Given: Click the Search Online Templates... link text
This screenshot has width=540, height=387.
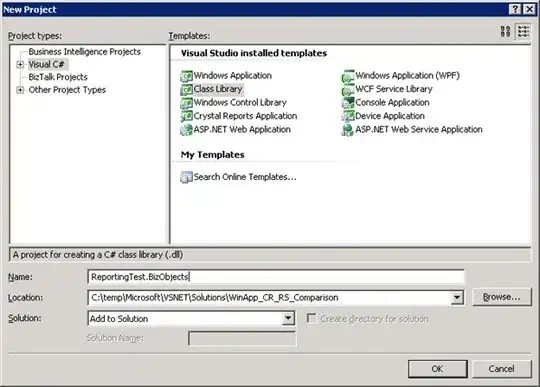Looking at the screenshot, I should point(245,177).
